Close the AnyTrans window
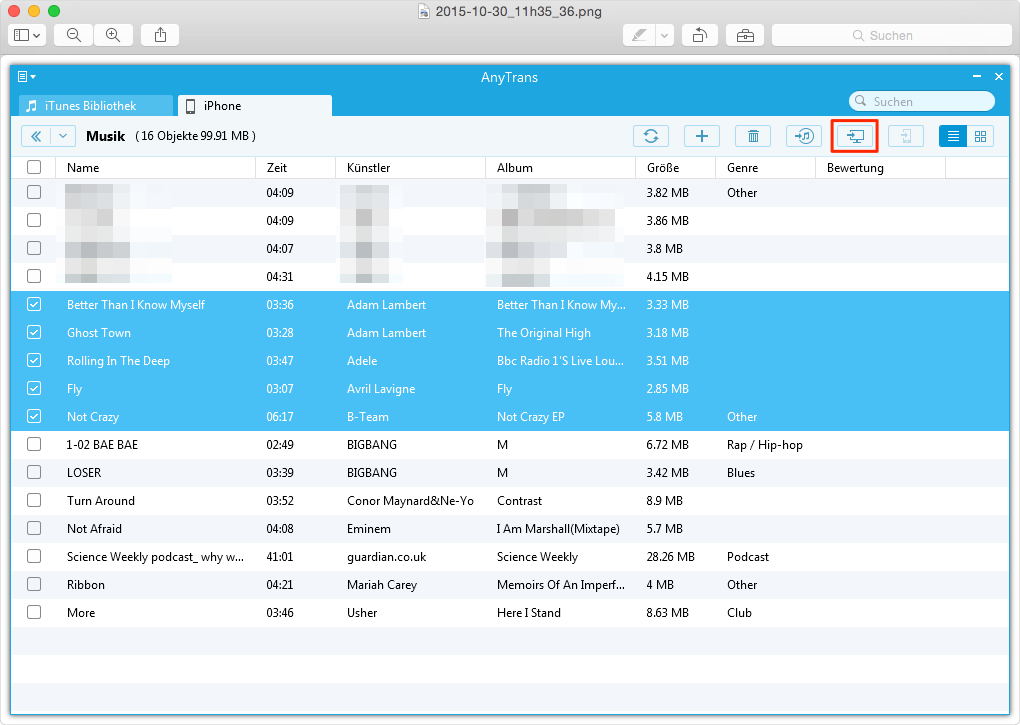 pos(999,77)
